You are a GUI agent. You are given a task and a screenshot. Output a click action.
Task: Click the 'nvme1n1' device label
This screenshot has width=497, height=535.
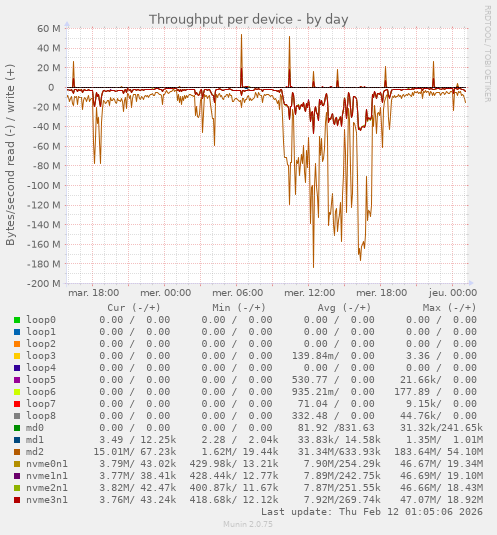[x=47, y=476]
